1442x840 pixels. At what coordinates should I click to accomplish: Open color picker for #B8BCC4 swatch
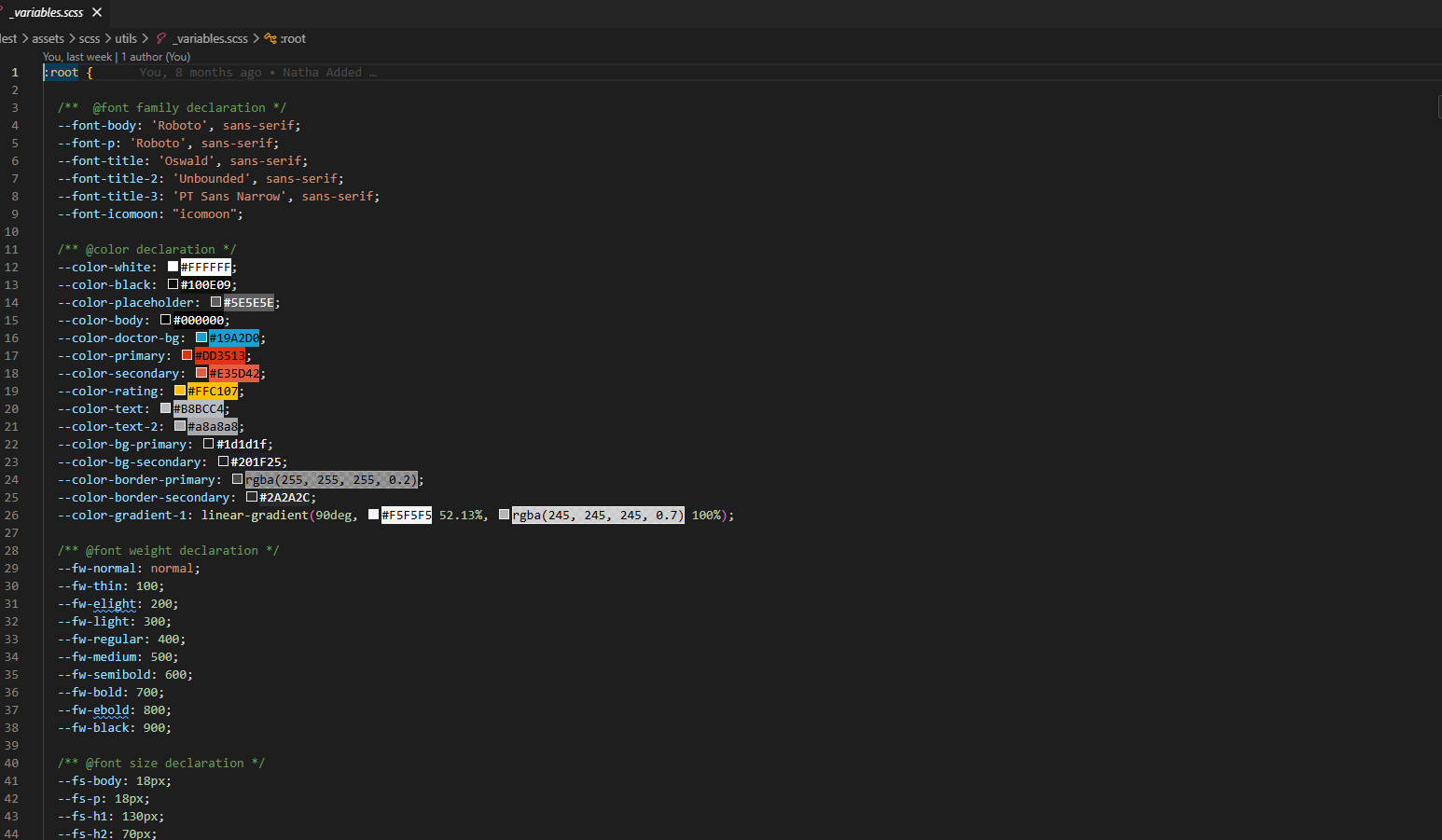(165, 408)
